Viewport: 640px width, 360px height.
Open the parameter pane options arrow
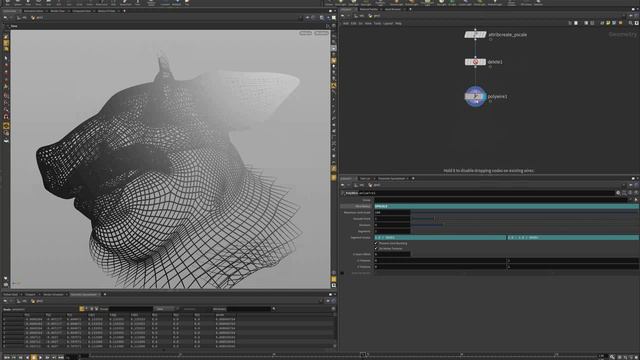click(x=637, y=178)
